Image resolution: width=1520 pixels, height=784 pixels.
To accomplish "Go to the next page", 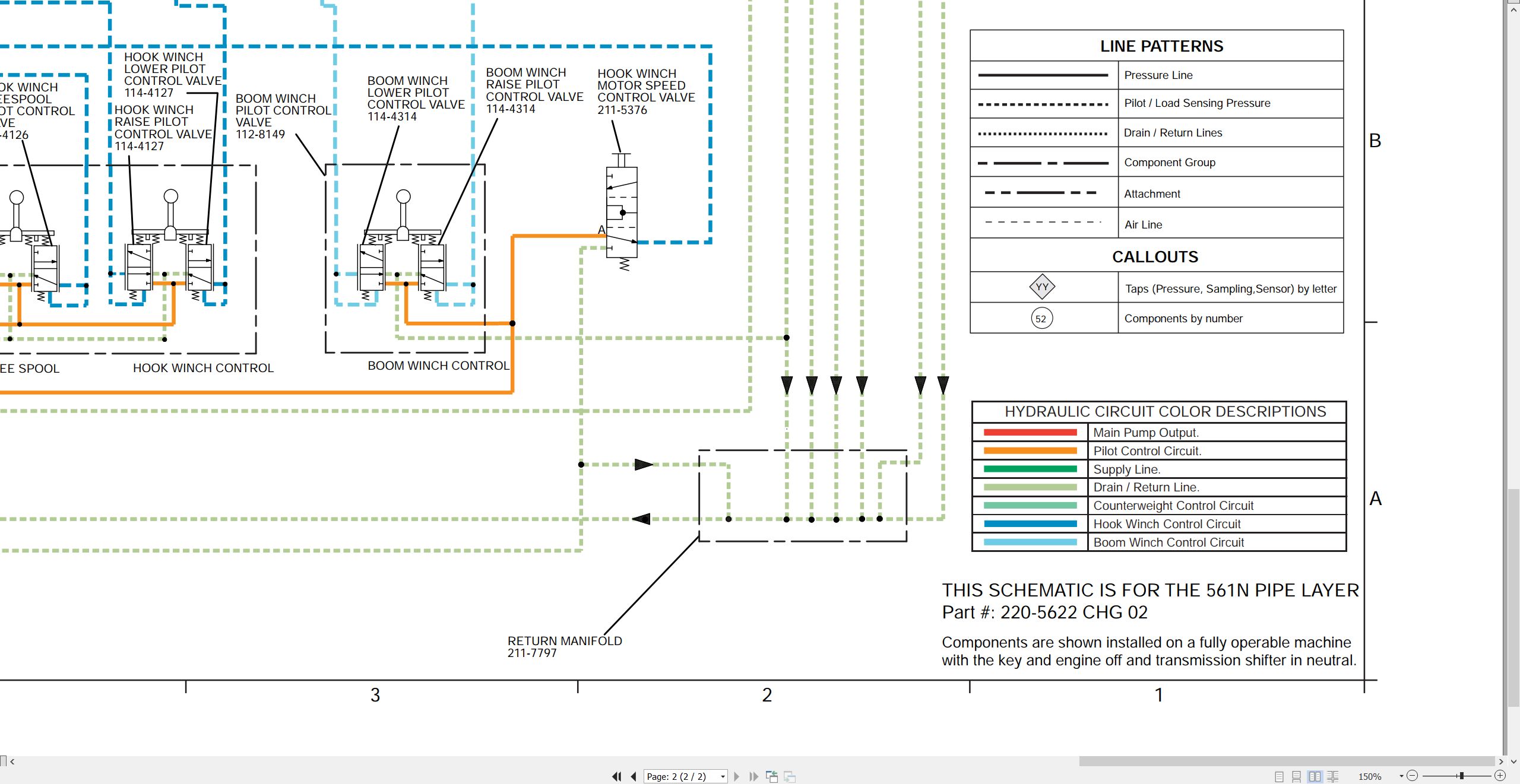I will coord(737,776).
